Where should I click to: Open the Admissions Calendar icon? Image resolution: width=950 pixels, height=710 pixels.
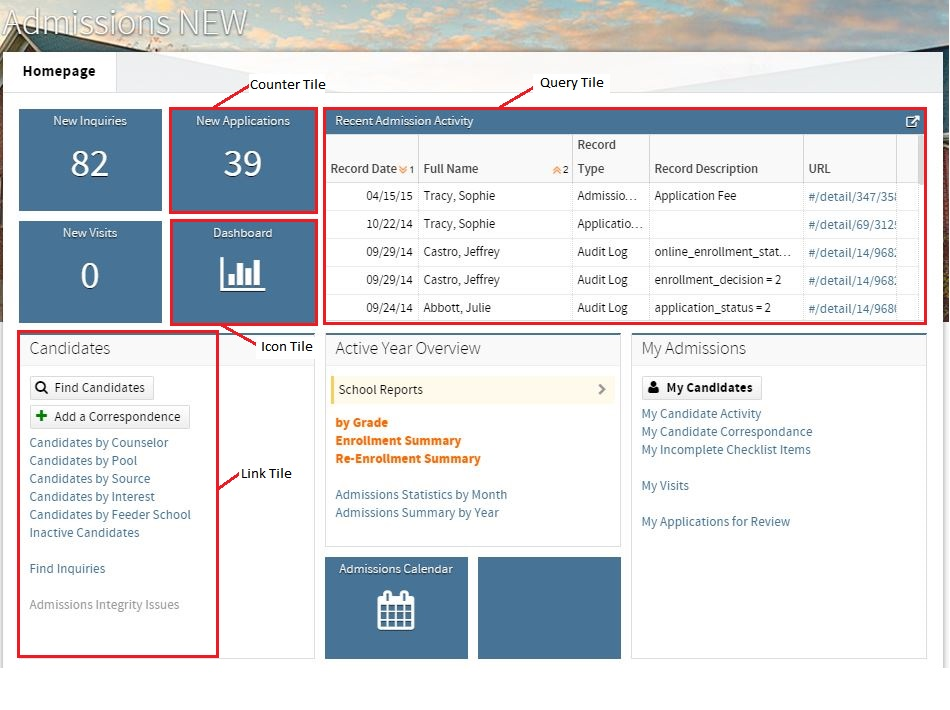[396, 611]
